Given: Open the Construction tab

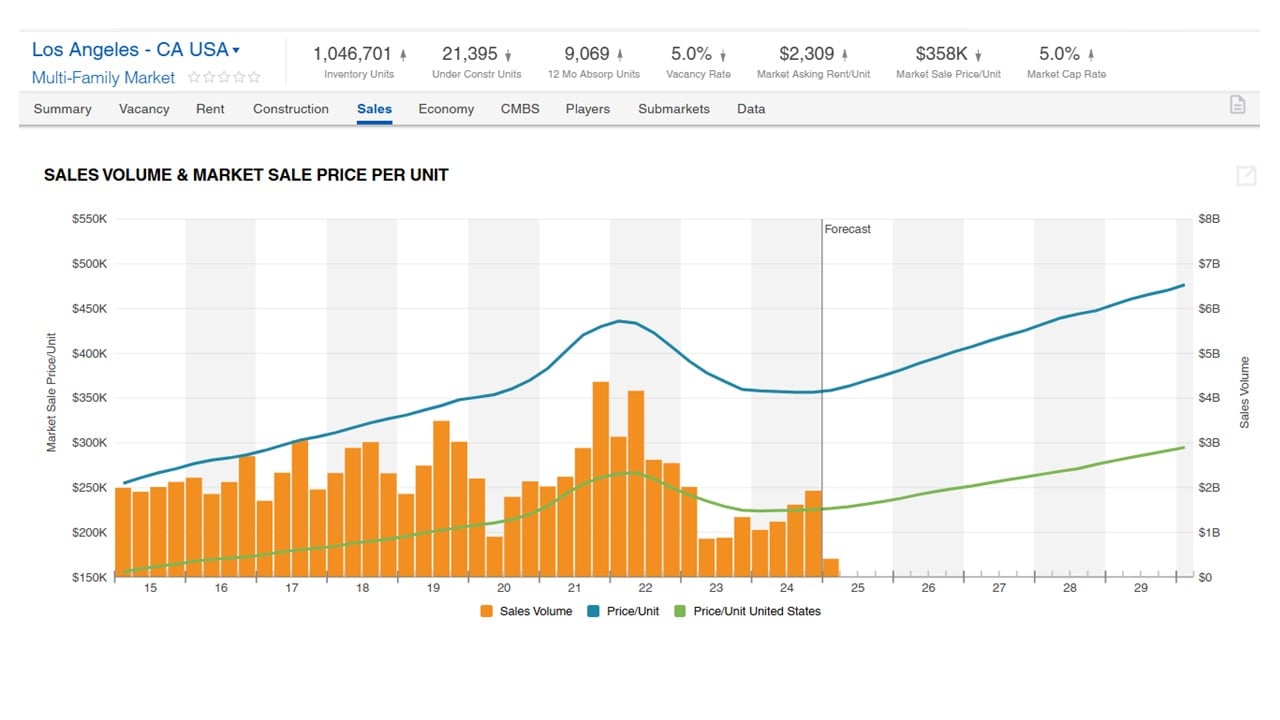Looking at the screenshot, I should 291,109.
